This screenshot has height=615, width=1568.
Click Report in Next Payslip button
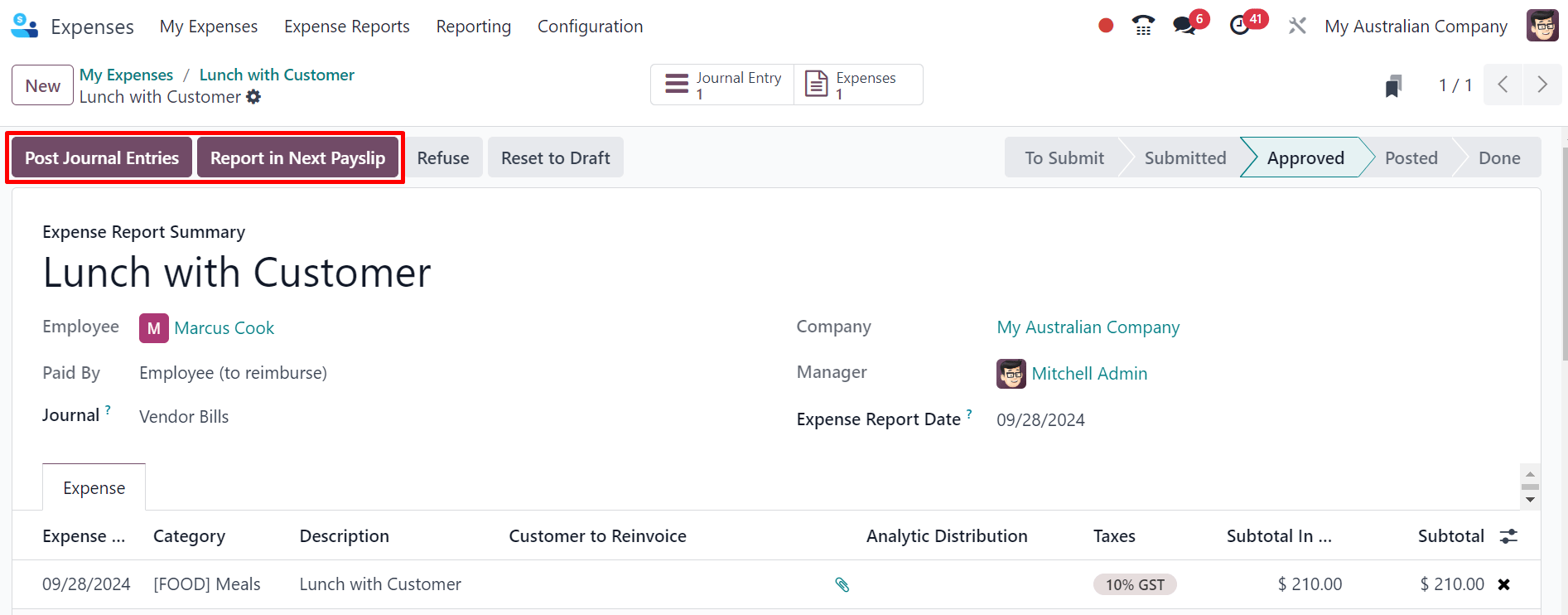click(297, 157)
